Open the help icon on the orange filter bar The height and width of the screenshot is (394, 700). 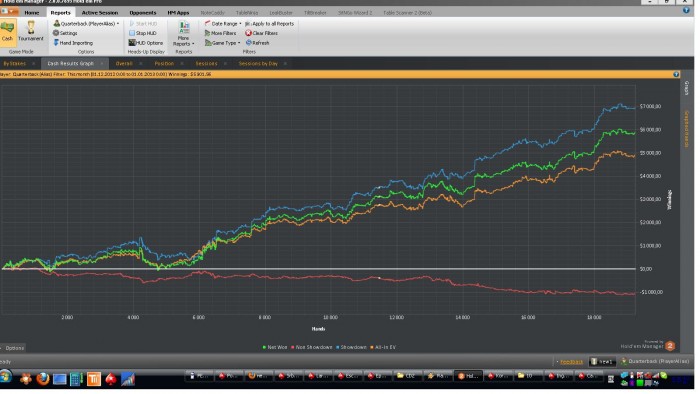coord(676,75)
